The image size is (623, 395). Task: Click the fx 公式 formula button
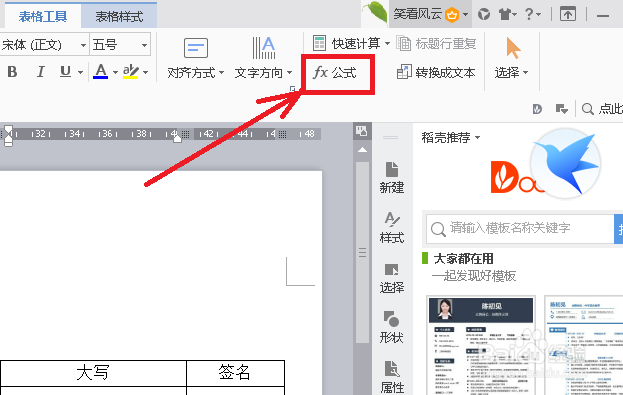pos(335,73)
